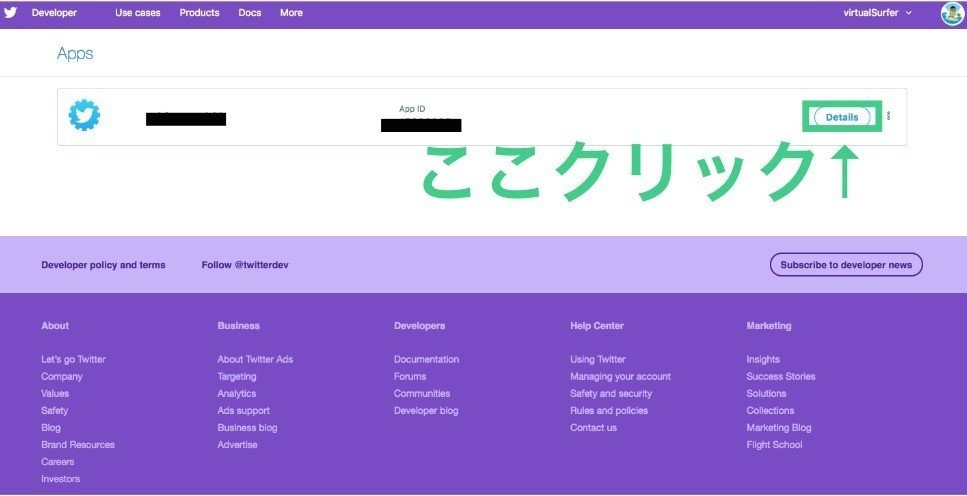Open Managing your account link
Viewport: 967px width, 496px height.
(620, 376)
